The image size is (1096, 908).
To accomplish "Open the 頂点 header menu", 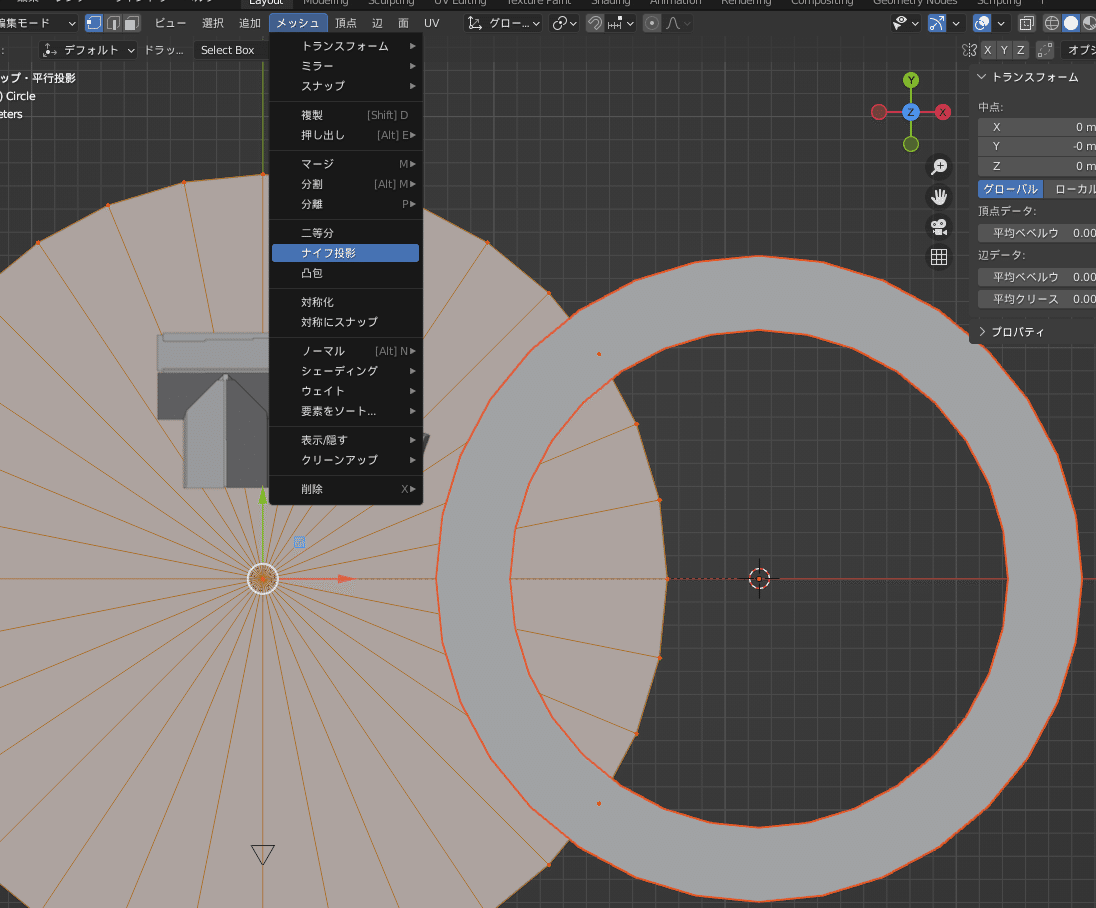I will pyautogui.click(x=345, y=23).
